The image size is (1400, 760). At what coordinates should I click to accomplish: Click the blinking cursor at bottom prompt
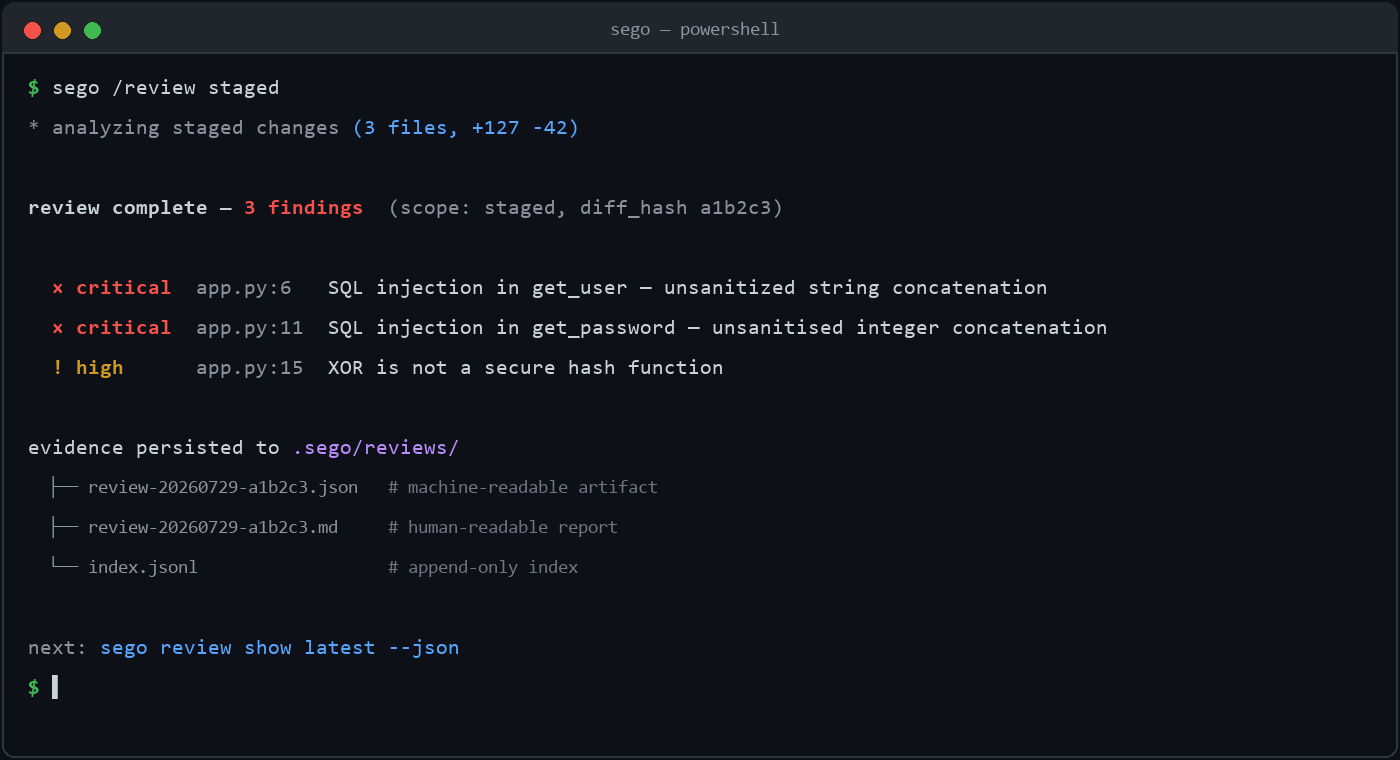[x=55, y=687]
